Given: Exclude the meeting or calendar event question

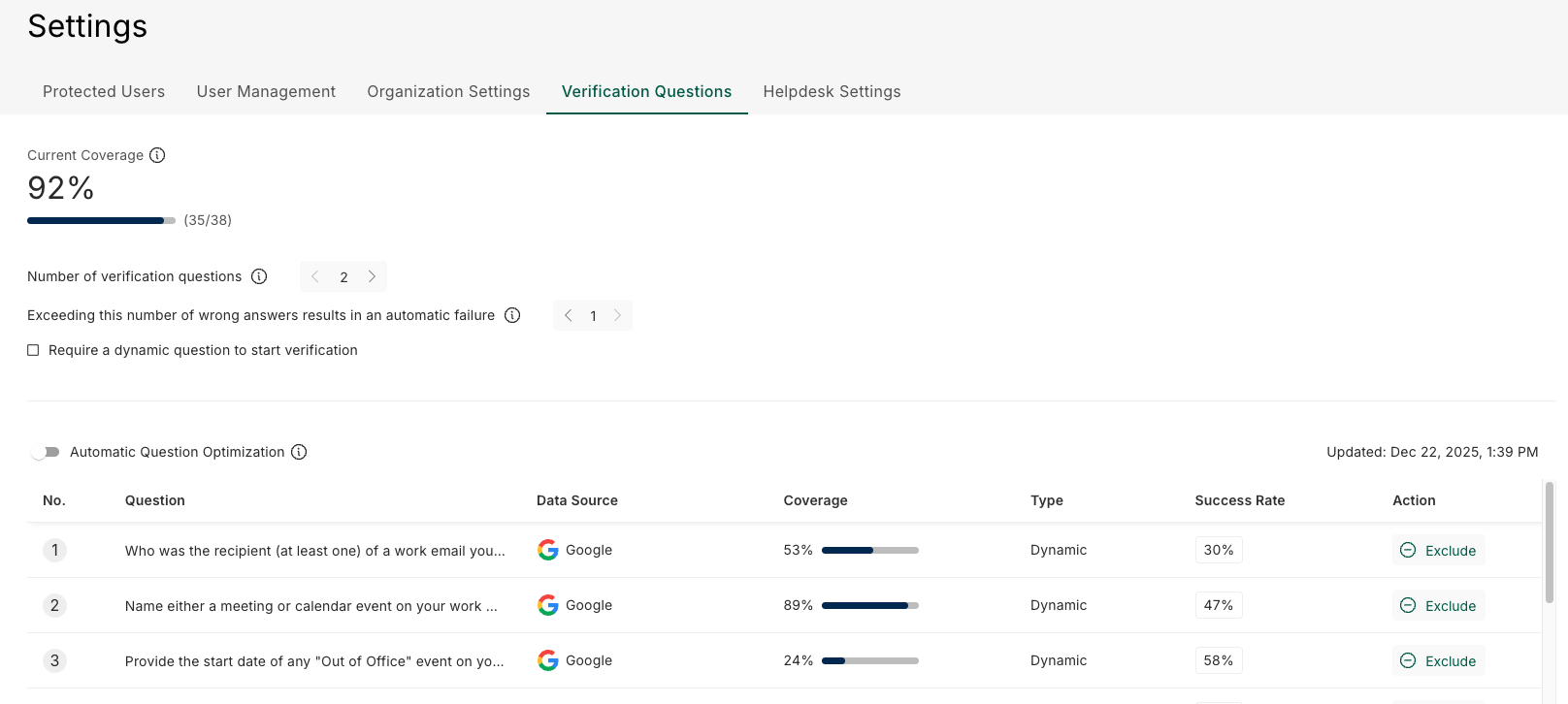Looking at the screenshot, I should pos(1438,605).
